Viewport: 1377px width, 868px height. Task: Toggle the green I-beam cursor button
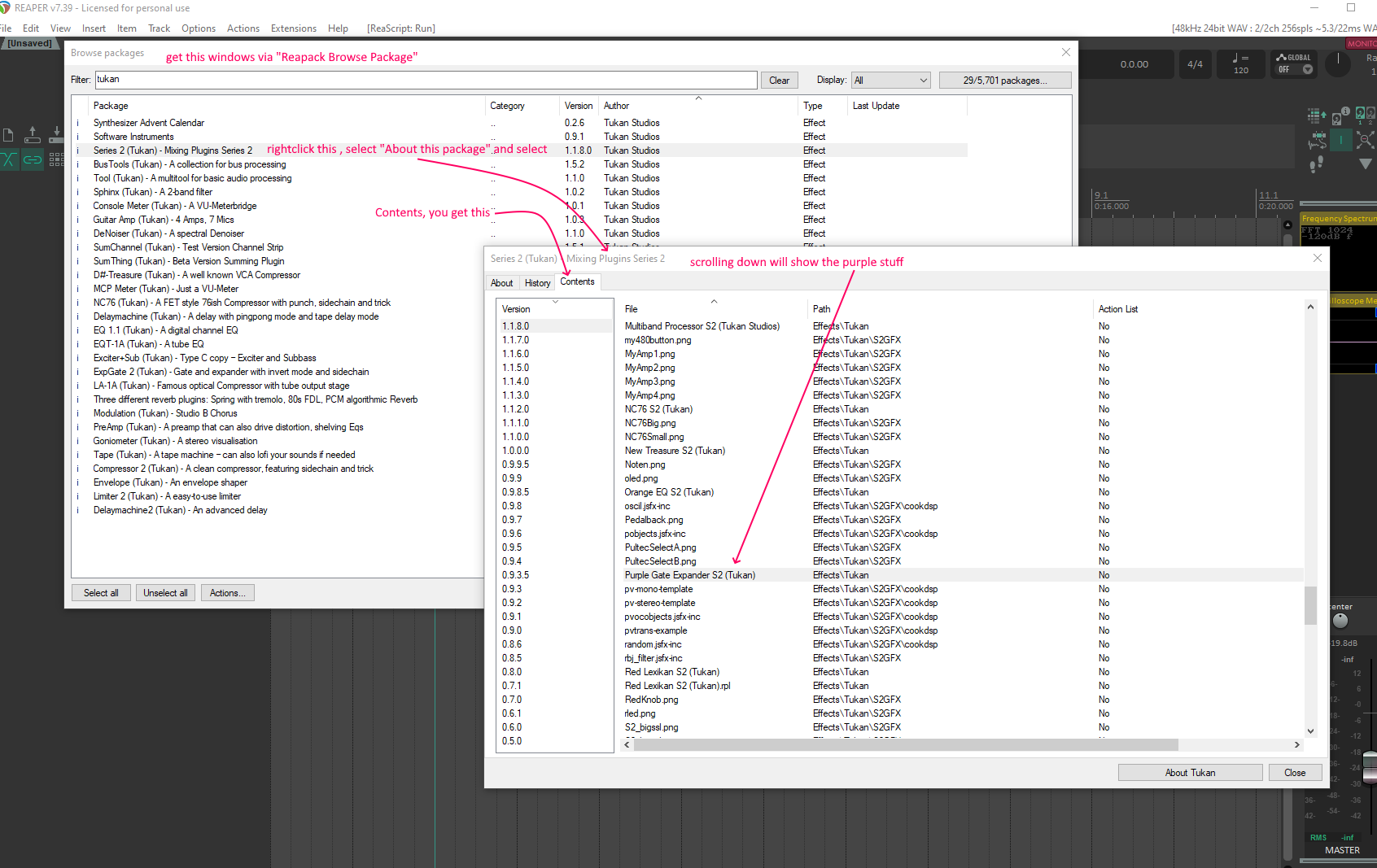[1340, 140]
